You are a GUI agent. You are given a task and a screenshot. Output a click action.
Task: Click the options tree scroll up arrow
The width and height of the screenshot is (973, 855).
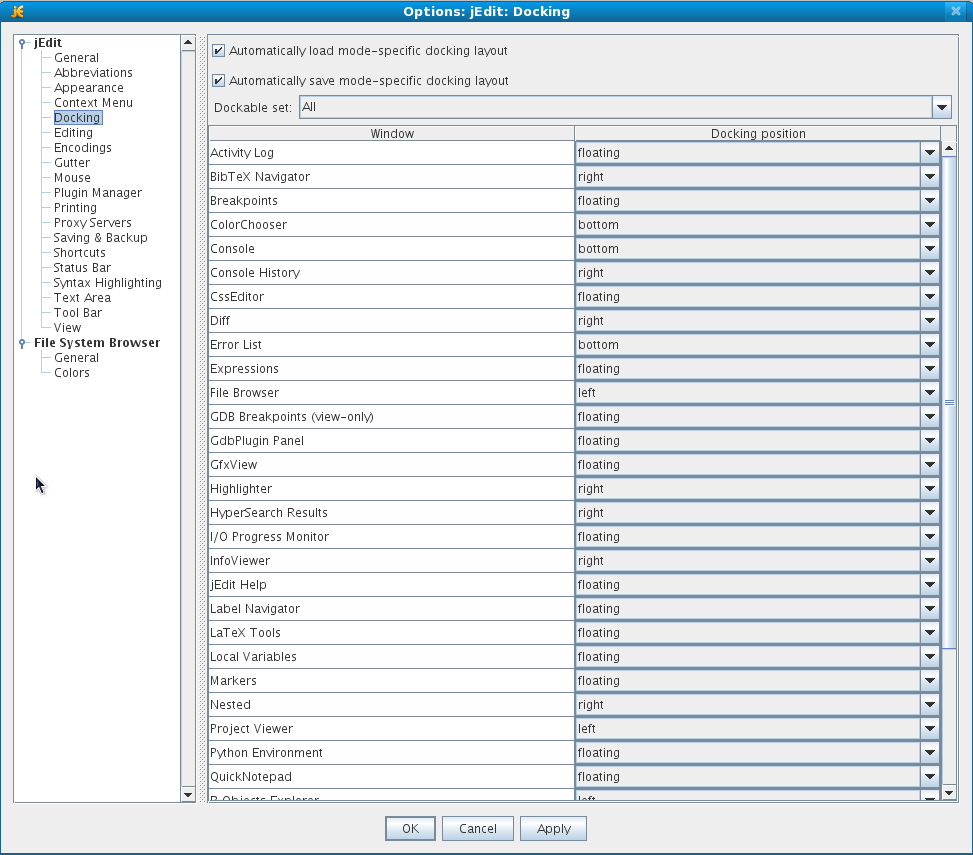pyautogui.click(x=188, y=43)
